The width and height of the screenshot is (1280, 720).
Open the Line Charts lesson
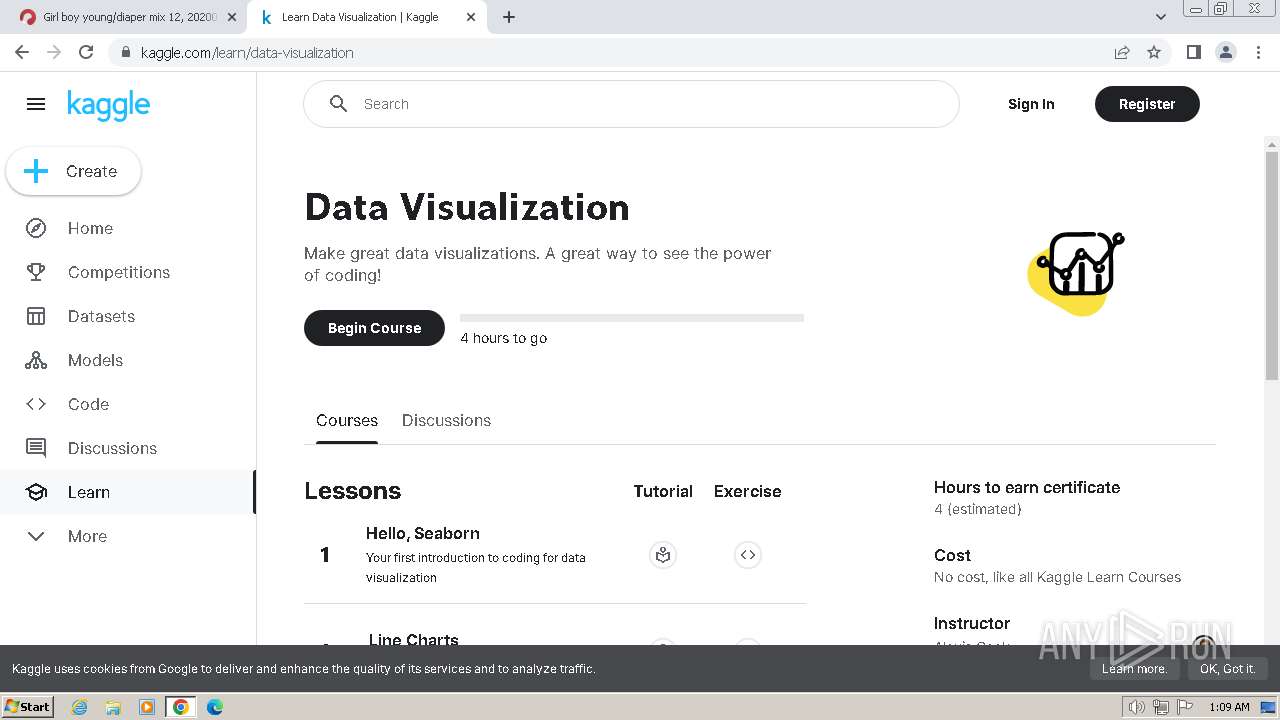pyautogui.click(x=414, y=640)
